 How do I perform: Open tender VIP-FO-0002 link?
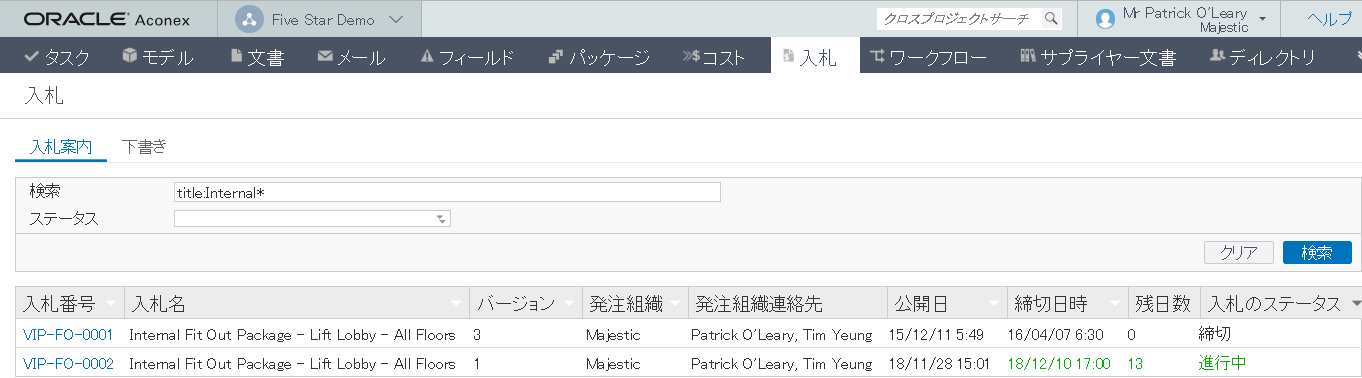[x=68, y=363]
